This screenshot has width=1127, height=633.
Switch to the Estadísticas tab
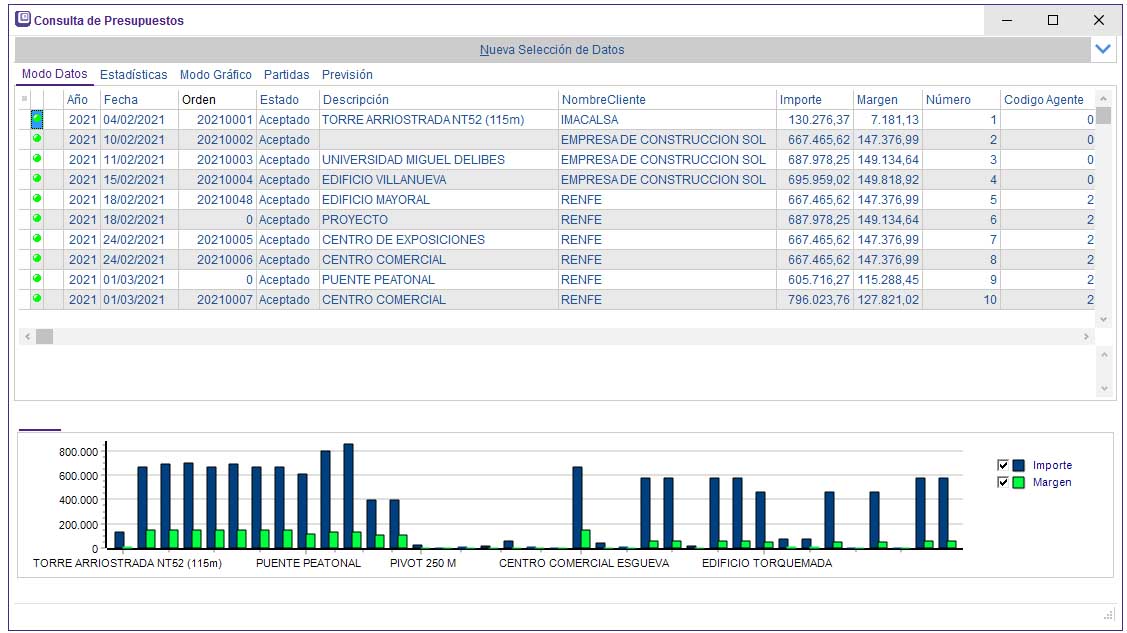[x=133, y=75]
